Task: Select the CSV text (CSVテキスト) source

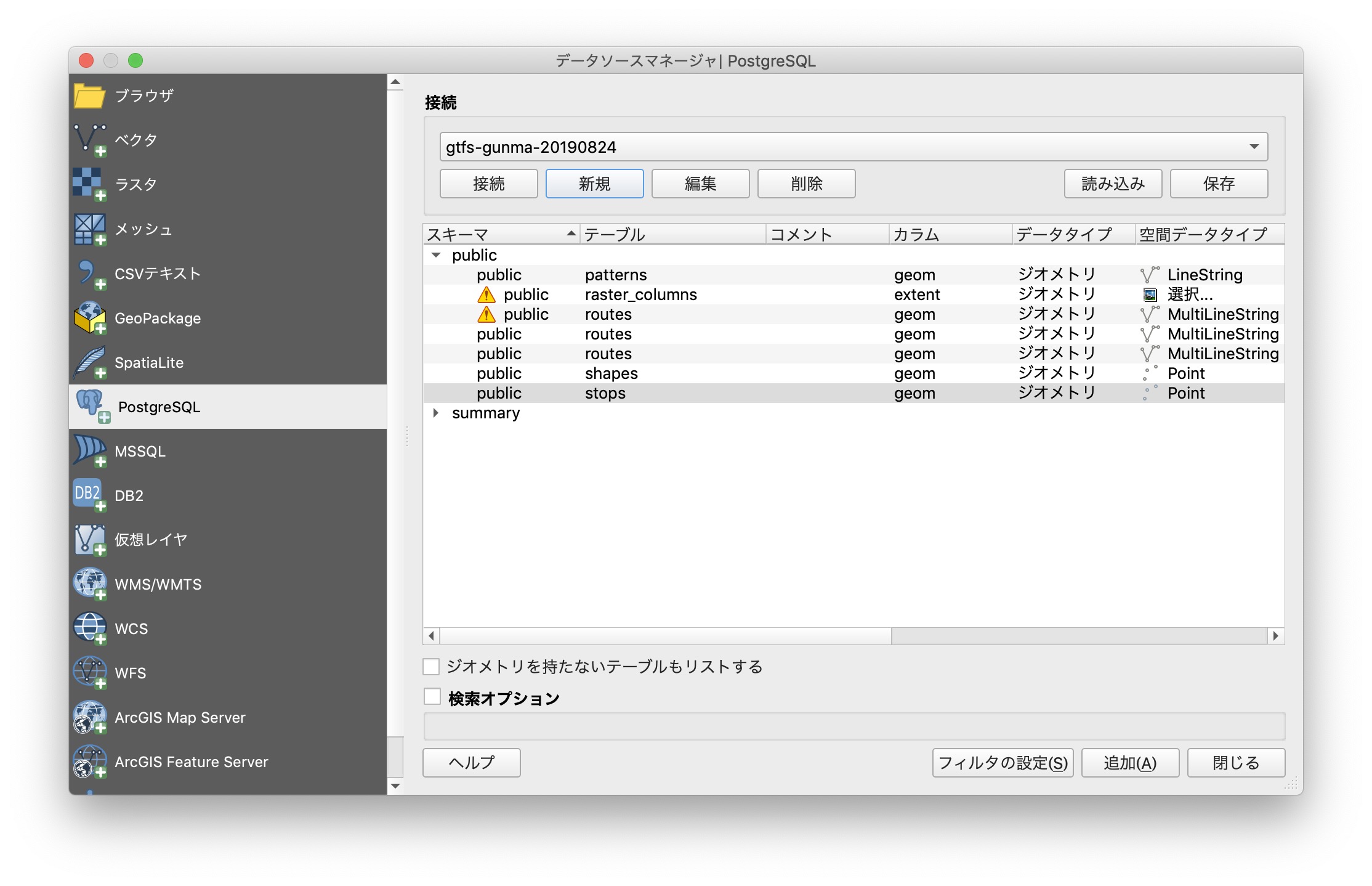Action: [x=157, y=274]
